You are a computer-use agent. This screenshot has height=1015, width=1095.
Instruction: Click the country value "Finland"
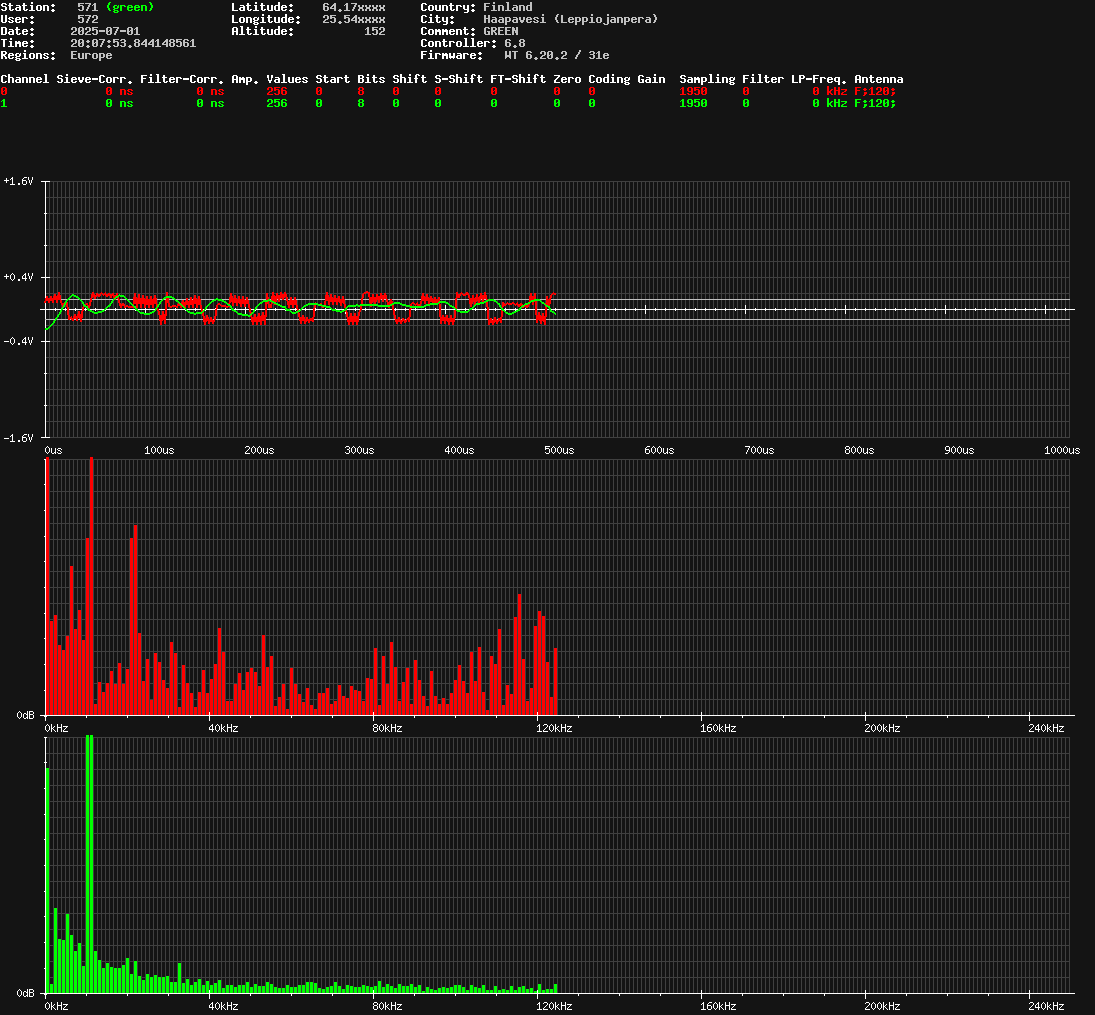point(508,7)
